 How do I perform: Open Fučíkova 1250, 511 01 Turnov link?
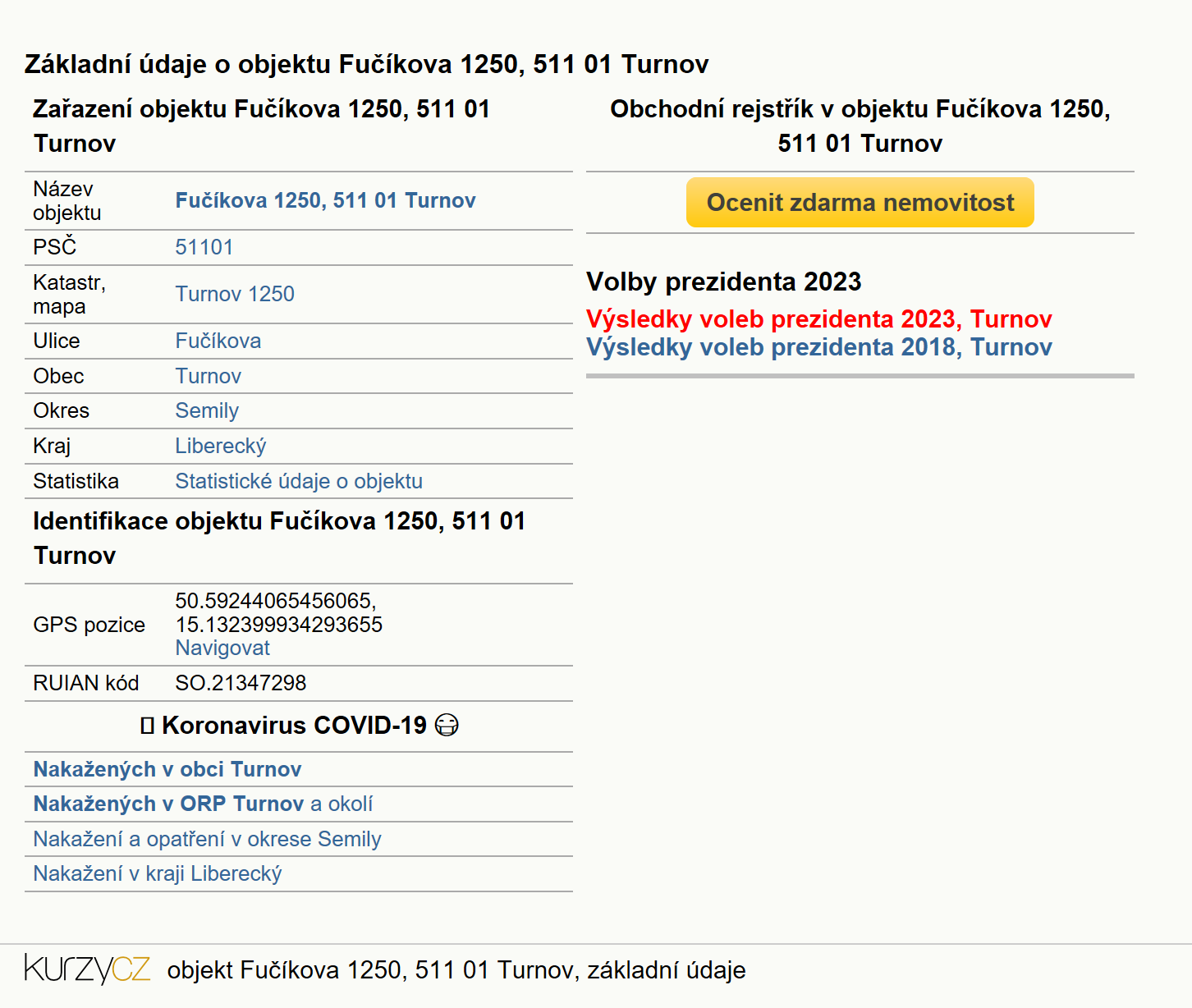(326, 200)
